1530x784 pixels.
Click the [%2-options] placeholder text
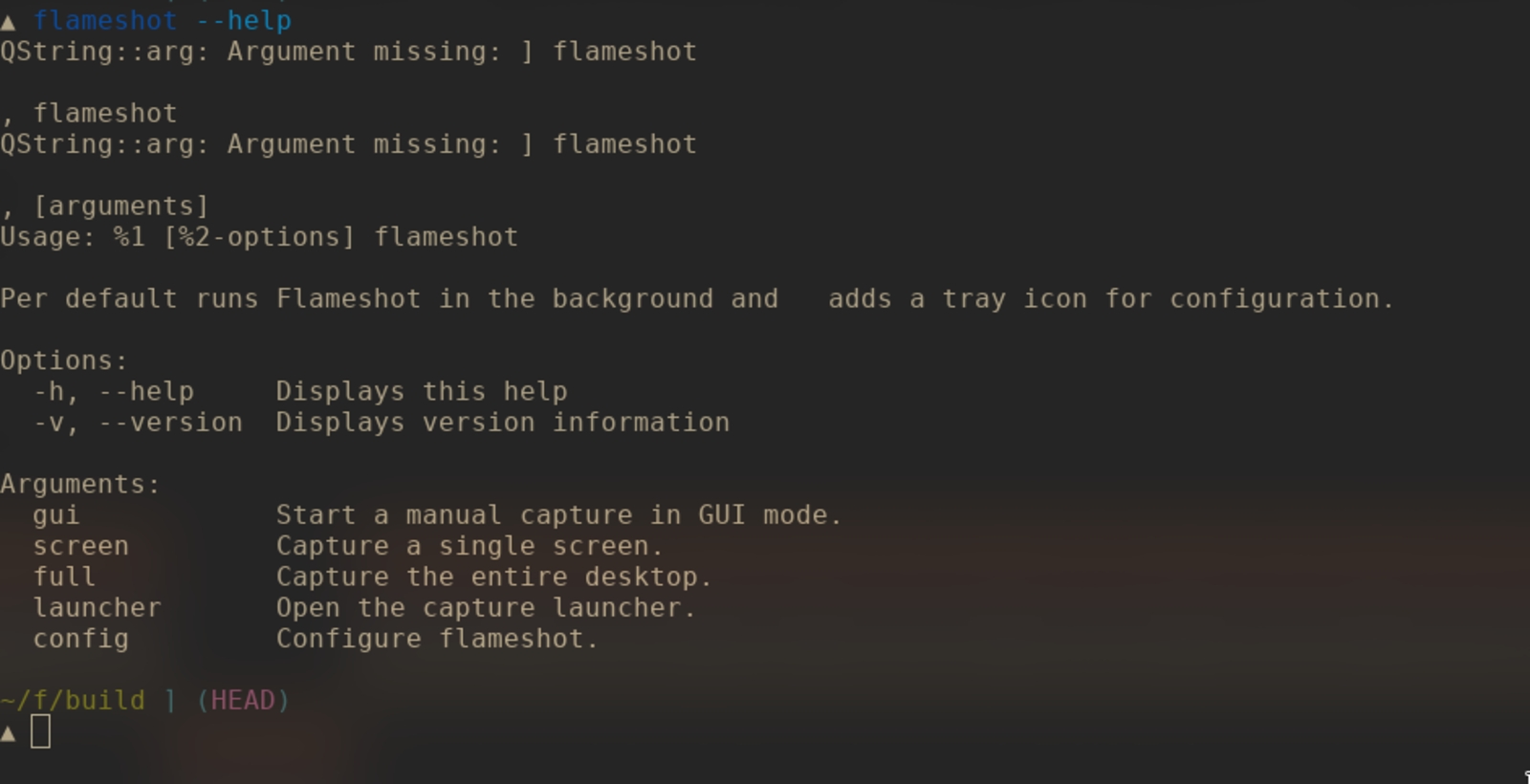click(x=259, y=237)
